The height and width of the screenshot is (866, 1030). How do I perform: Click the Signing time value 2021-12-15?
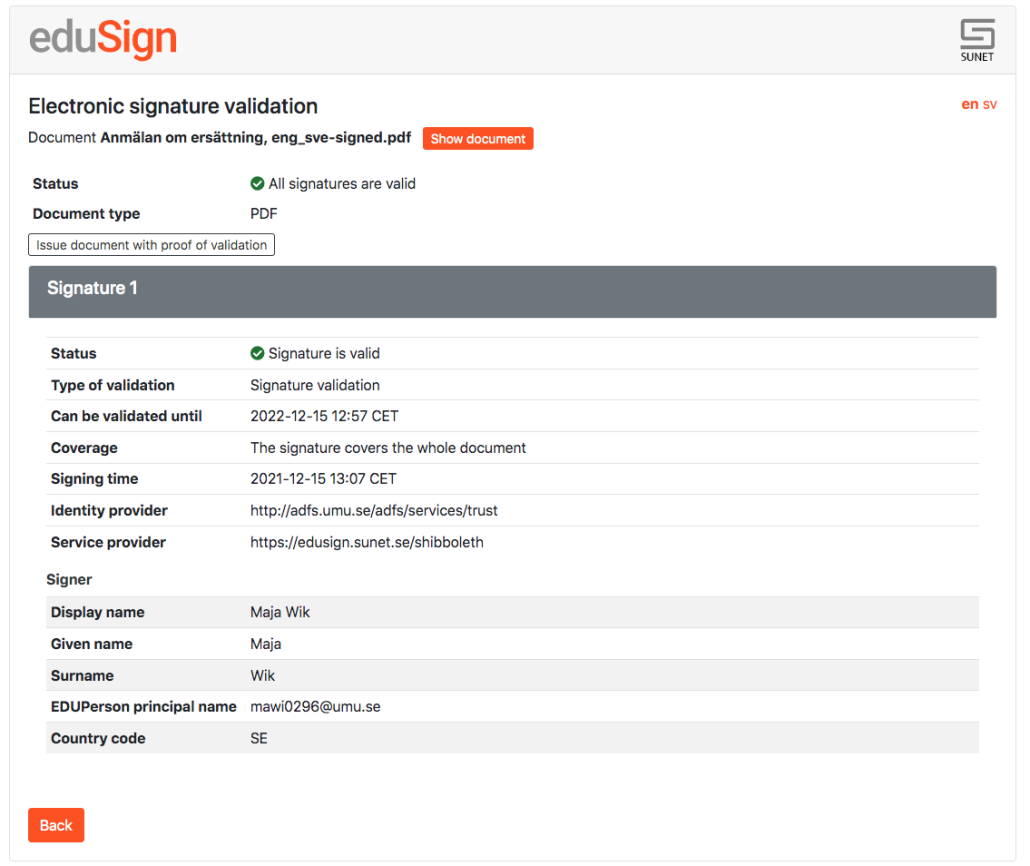[323, 479]
